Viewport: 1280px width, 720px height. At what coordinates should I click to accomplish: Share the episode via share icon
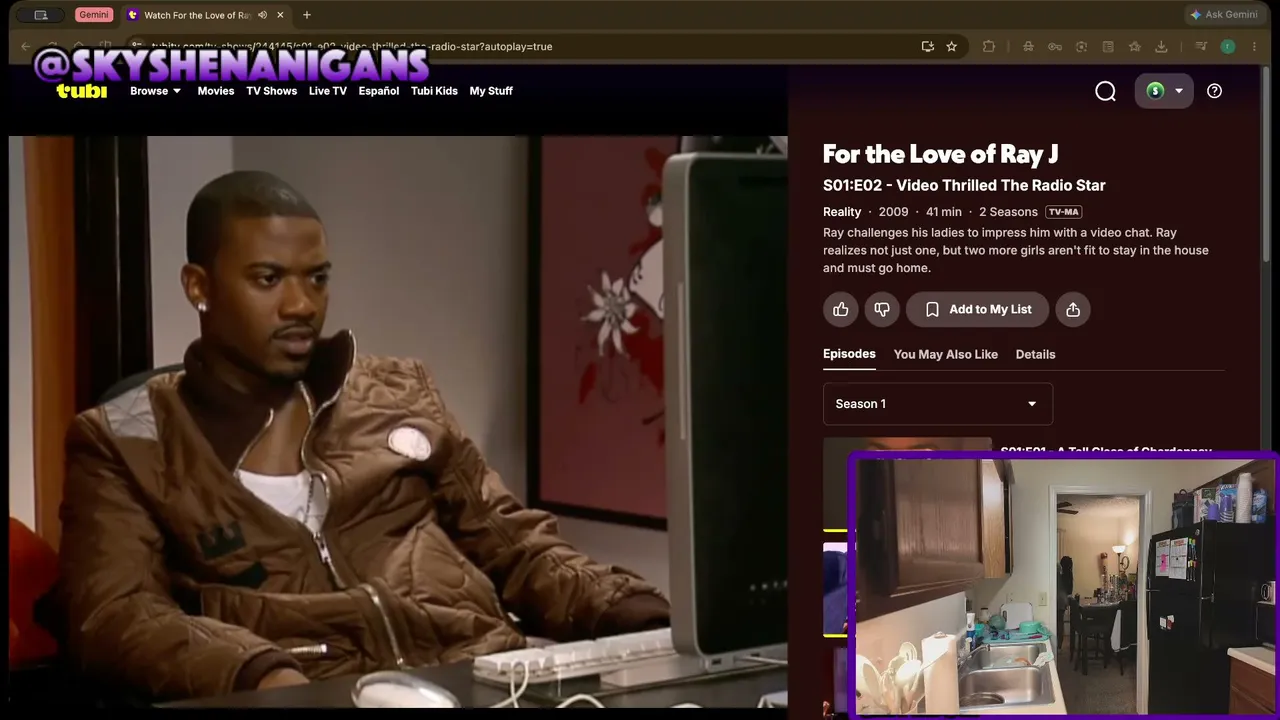tap(1073, 310)
